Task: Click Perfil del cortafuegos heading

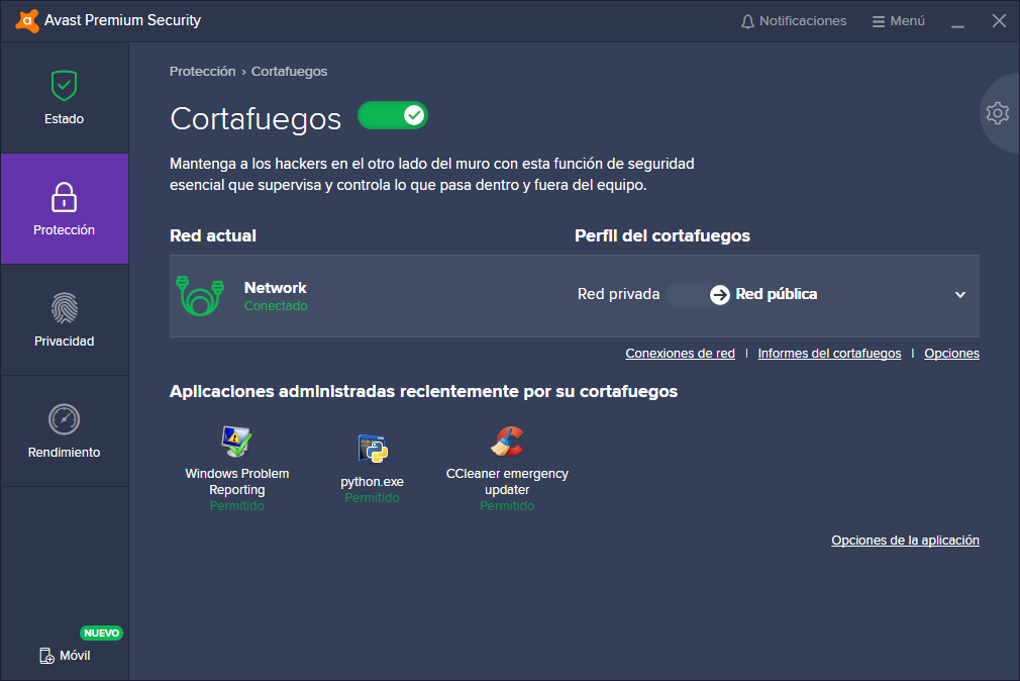Action: 662,235
